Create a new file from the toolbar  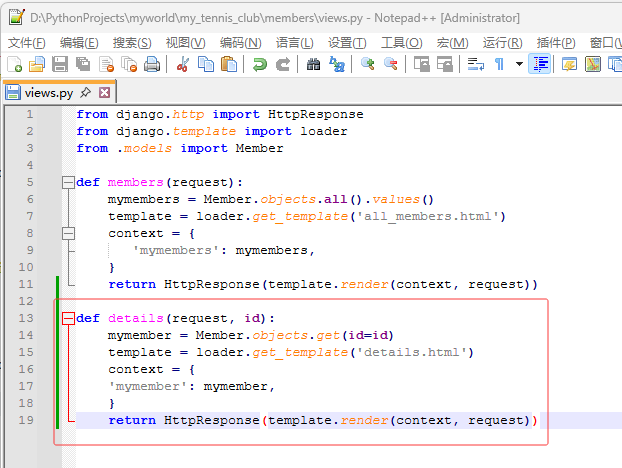(15, 64)
